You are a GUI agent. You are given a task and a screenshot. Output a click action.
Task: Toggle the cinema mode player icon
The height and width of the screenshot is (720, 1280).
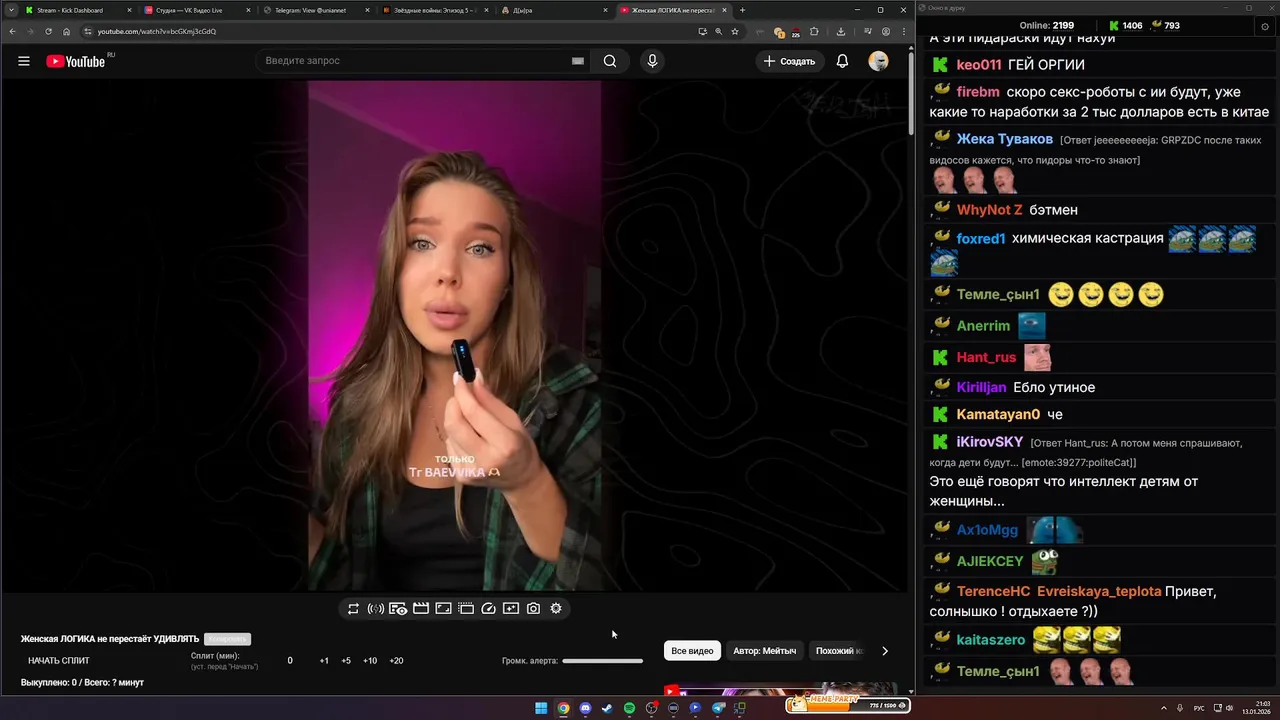click(x=466, y=608)
